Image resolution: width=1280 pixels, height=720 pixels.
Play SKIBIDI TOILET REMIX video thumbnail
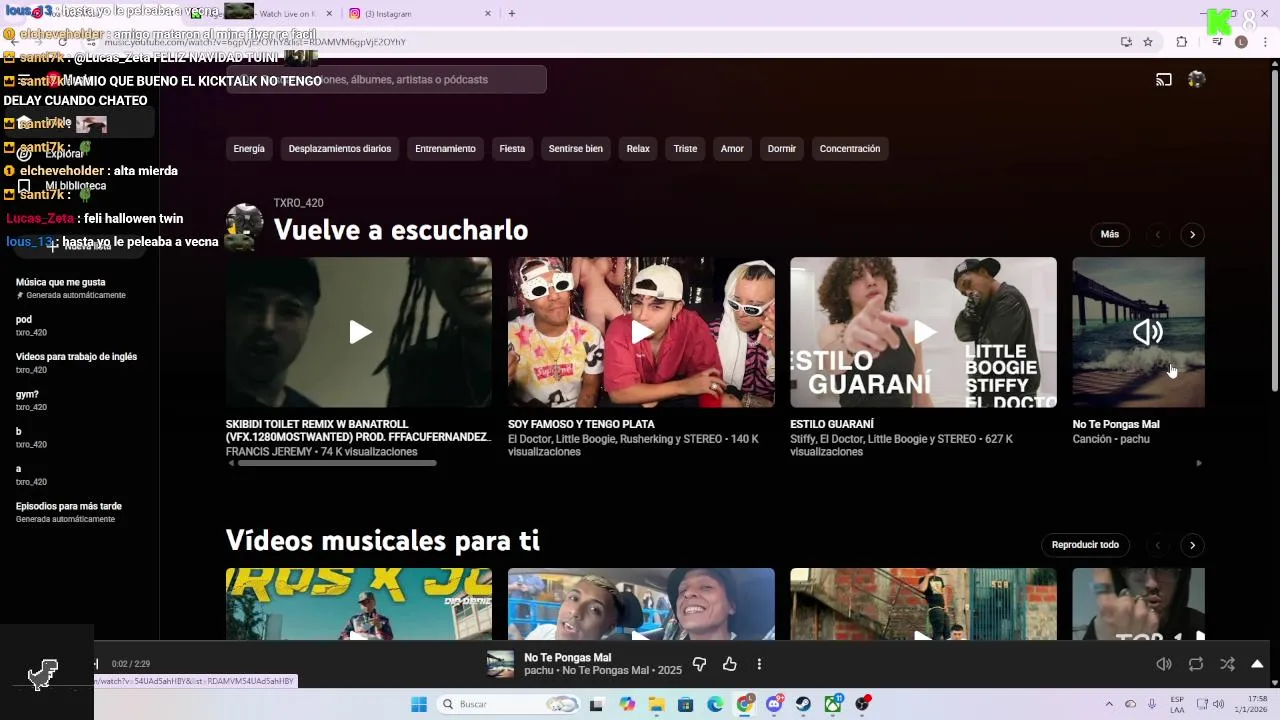coord(359,332)
